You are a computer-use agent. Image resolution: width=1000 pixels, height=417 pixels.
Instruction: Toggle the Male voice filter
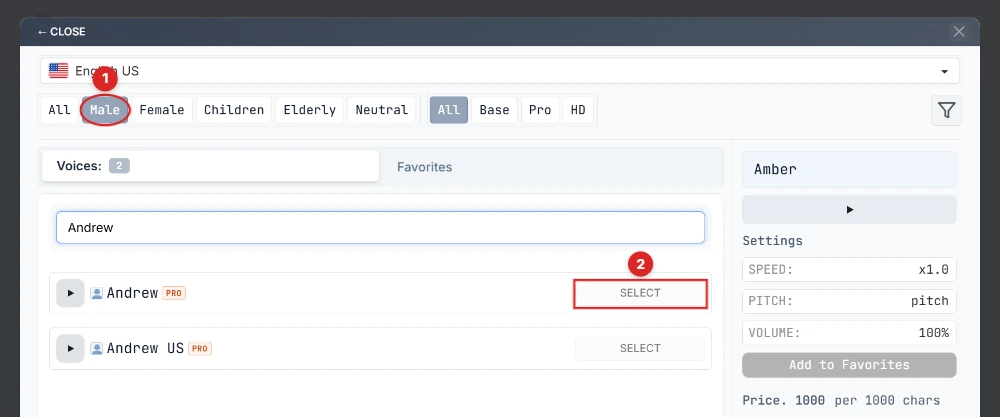pyautogui.click(x=105, y=110)
